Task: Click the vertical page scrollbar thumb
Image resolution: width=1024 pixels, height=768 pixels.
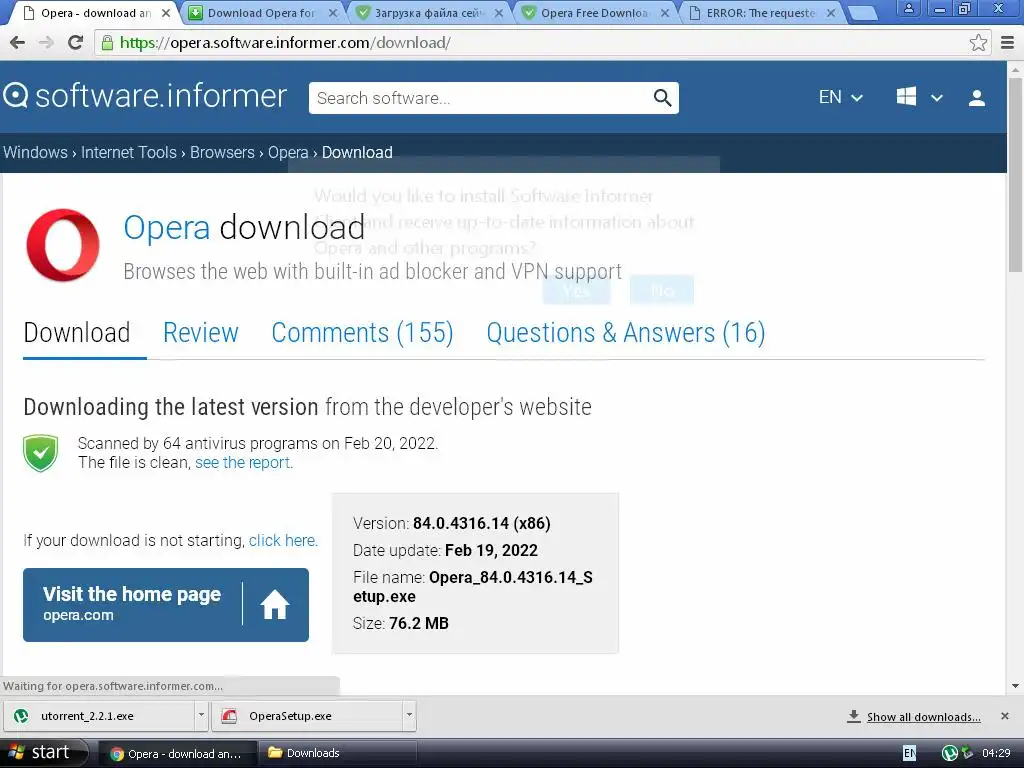Action: (1015, 175)
